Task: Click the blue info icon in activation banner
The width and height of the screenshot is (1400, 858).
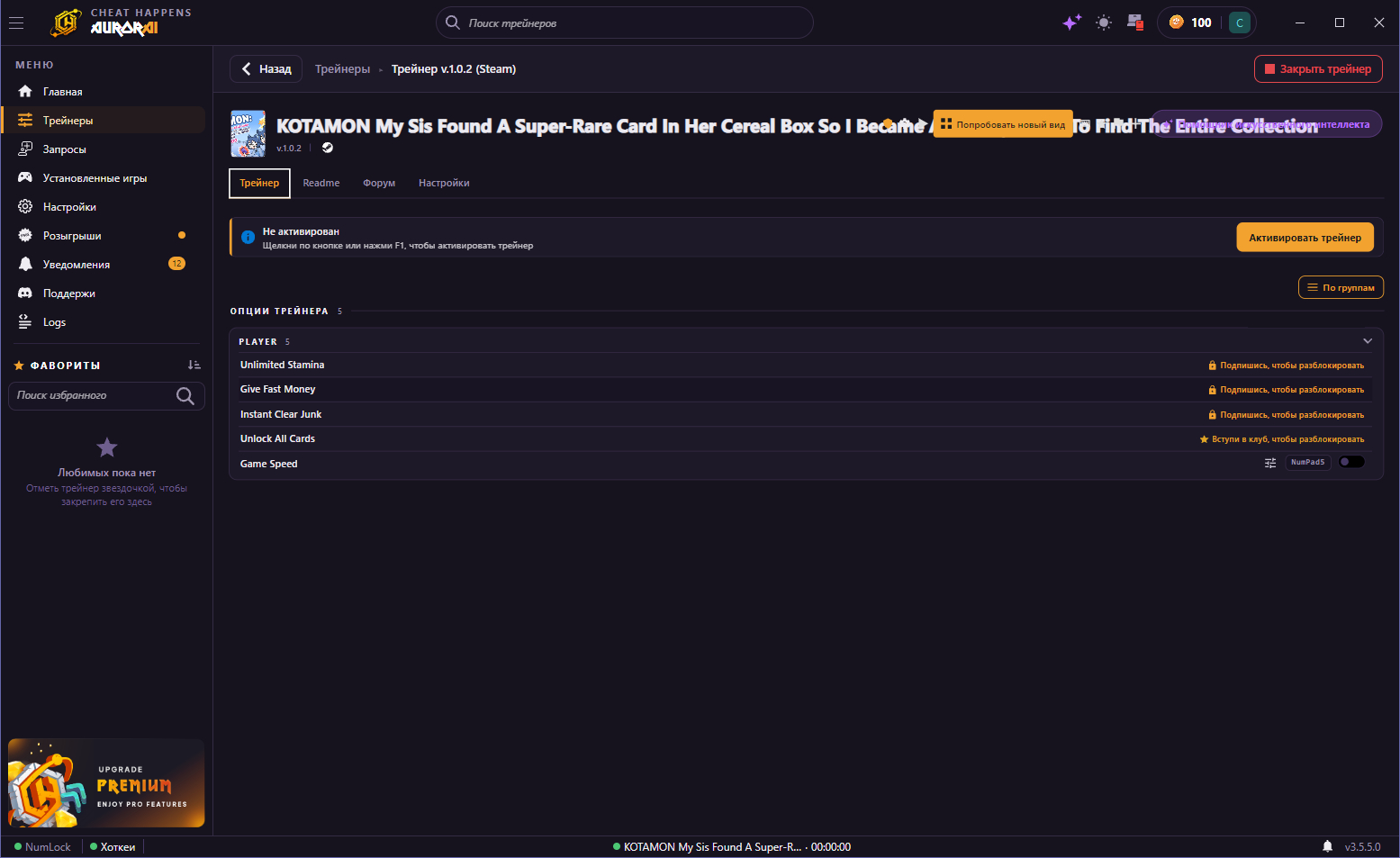Action: click(248, 238)
